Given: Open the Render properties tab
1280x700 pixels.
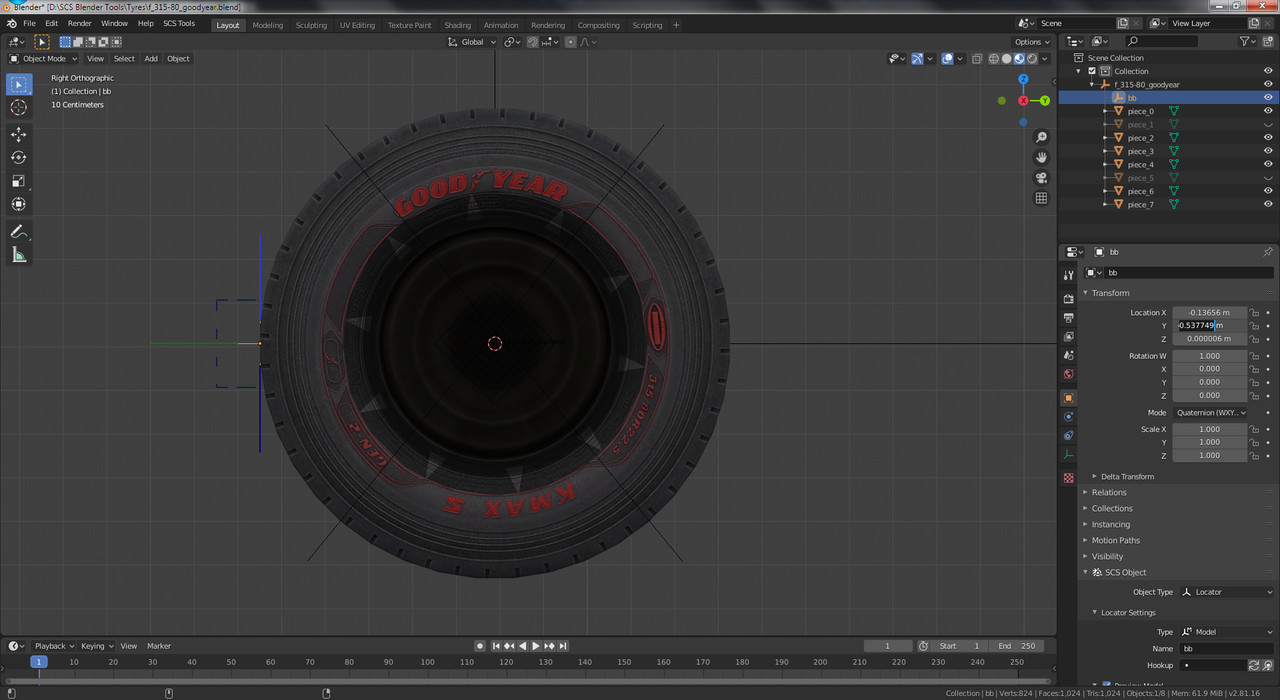Looking at the screenshot, I should [1069, 299].
